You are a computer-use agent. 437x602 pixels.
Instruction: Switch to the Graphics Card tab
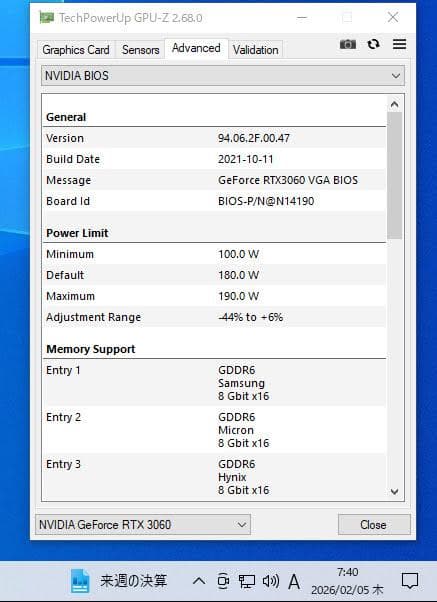coord(76,50)
